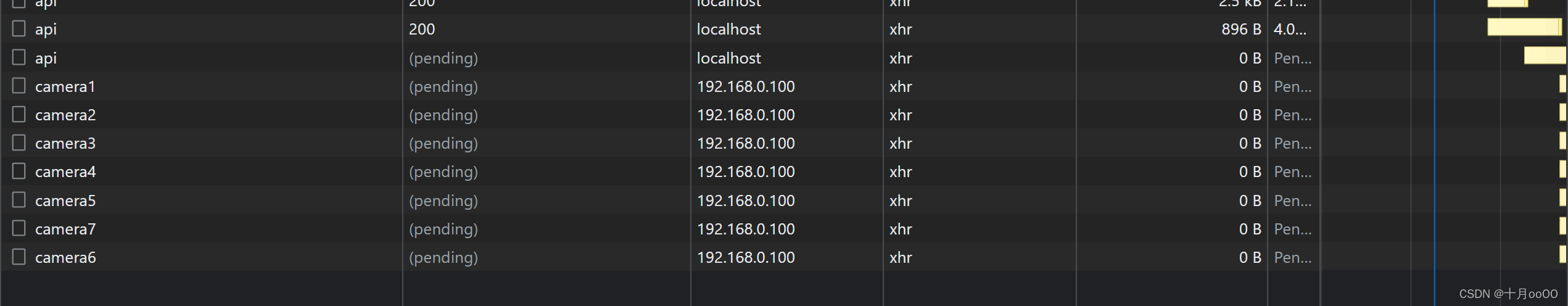The image size is (1568, 306).
Task: Click the waterfall bar of camera1
Action: click(x=1563, y=83)
